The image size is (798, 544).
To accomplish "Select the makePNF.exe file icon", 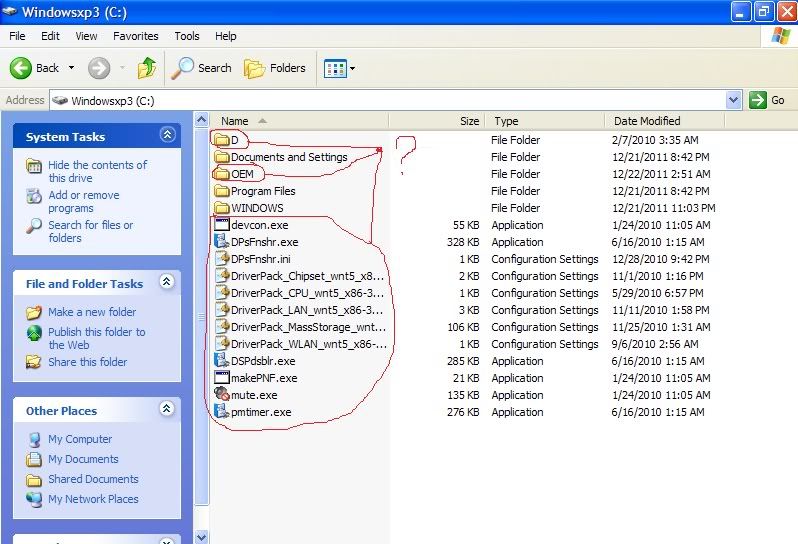I will [222, 378].
